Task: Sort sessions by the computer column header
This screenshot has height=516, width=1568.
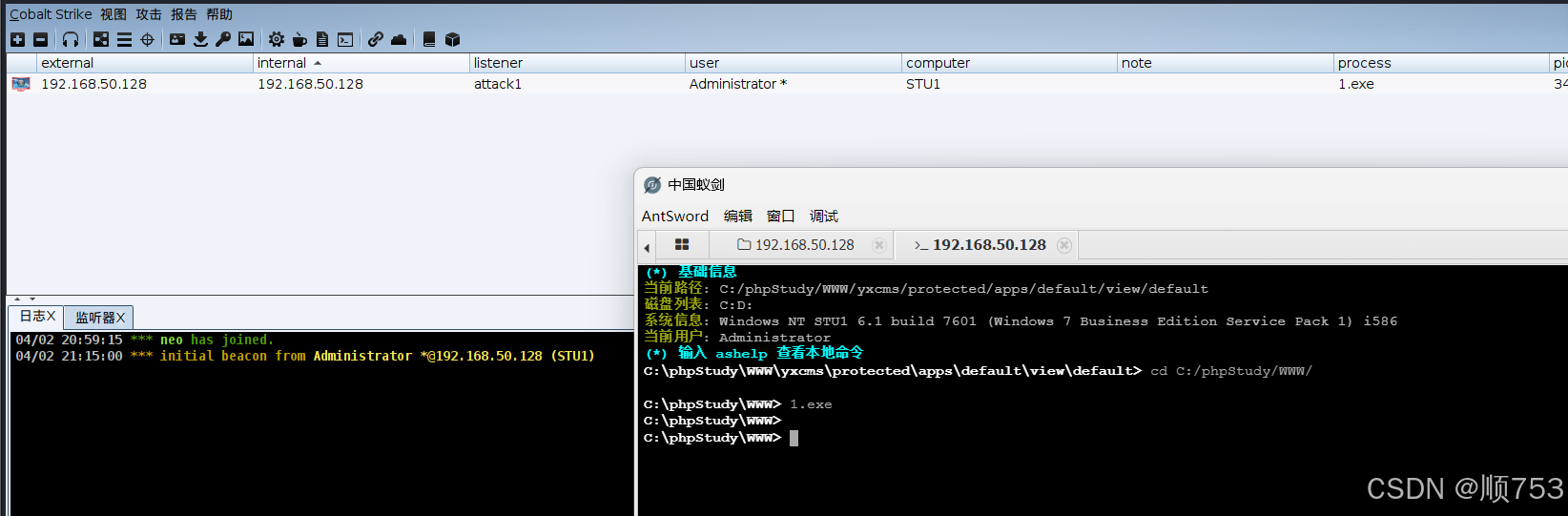Action: click(1009, 63)
